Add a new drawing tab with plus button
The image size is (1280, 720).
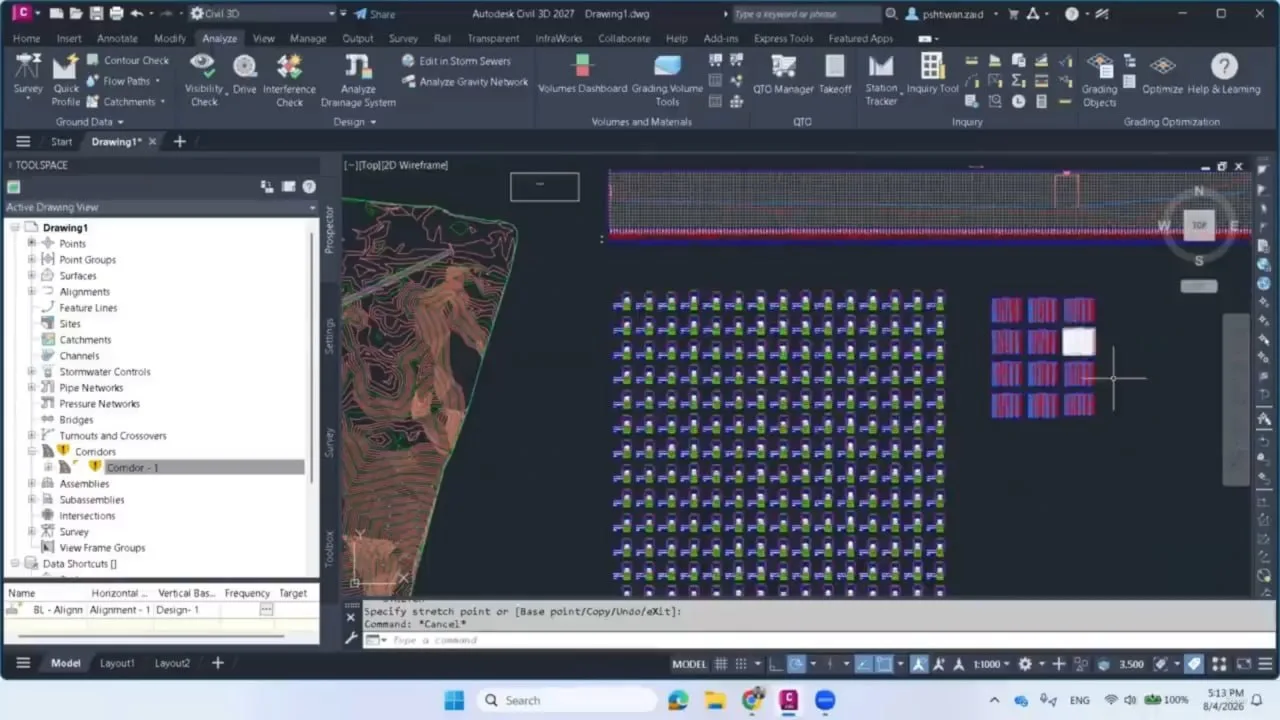[180, 142]
